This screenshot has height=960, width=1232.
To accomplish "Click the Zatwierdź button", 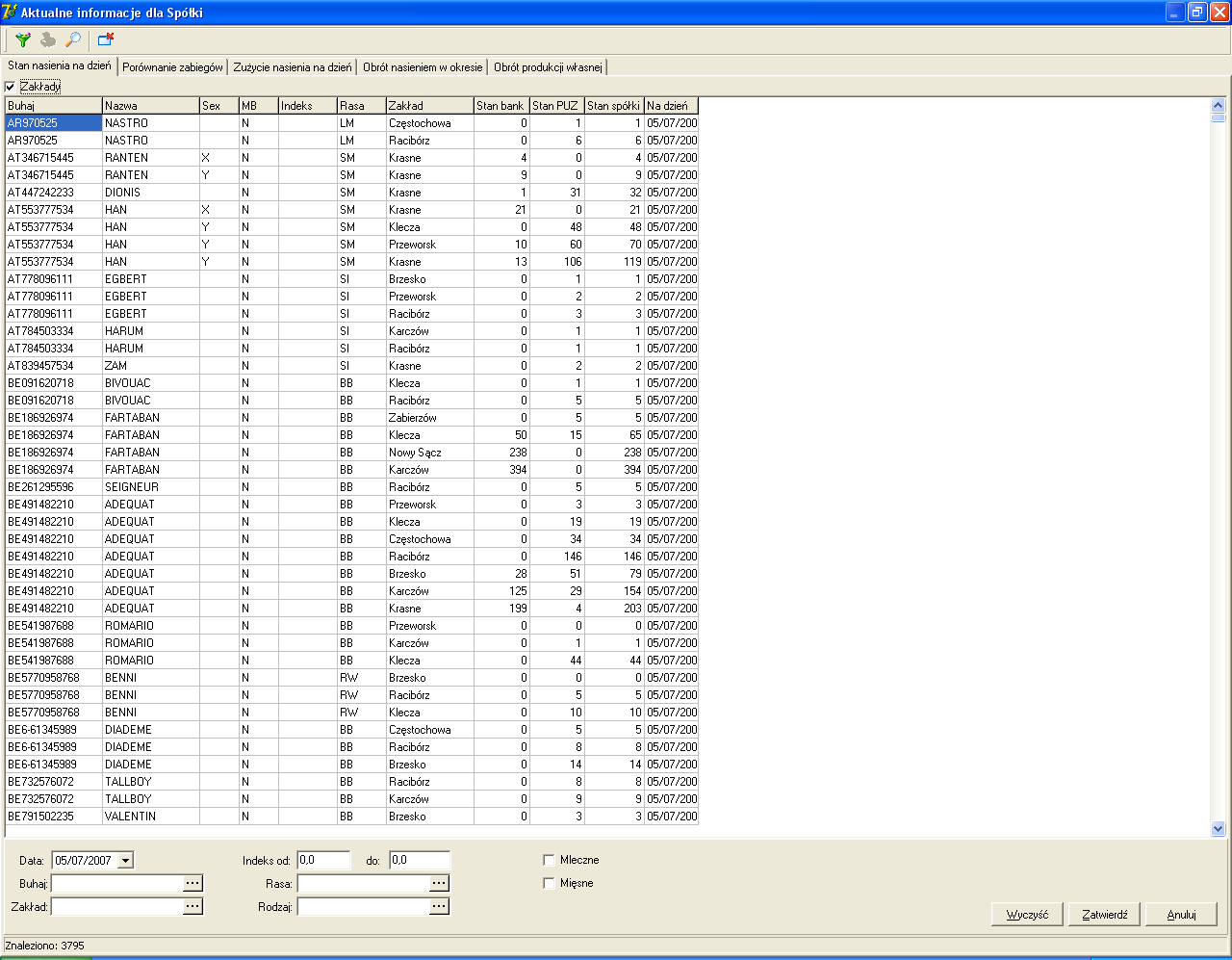I will 1104,914.
